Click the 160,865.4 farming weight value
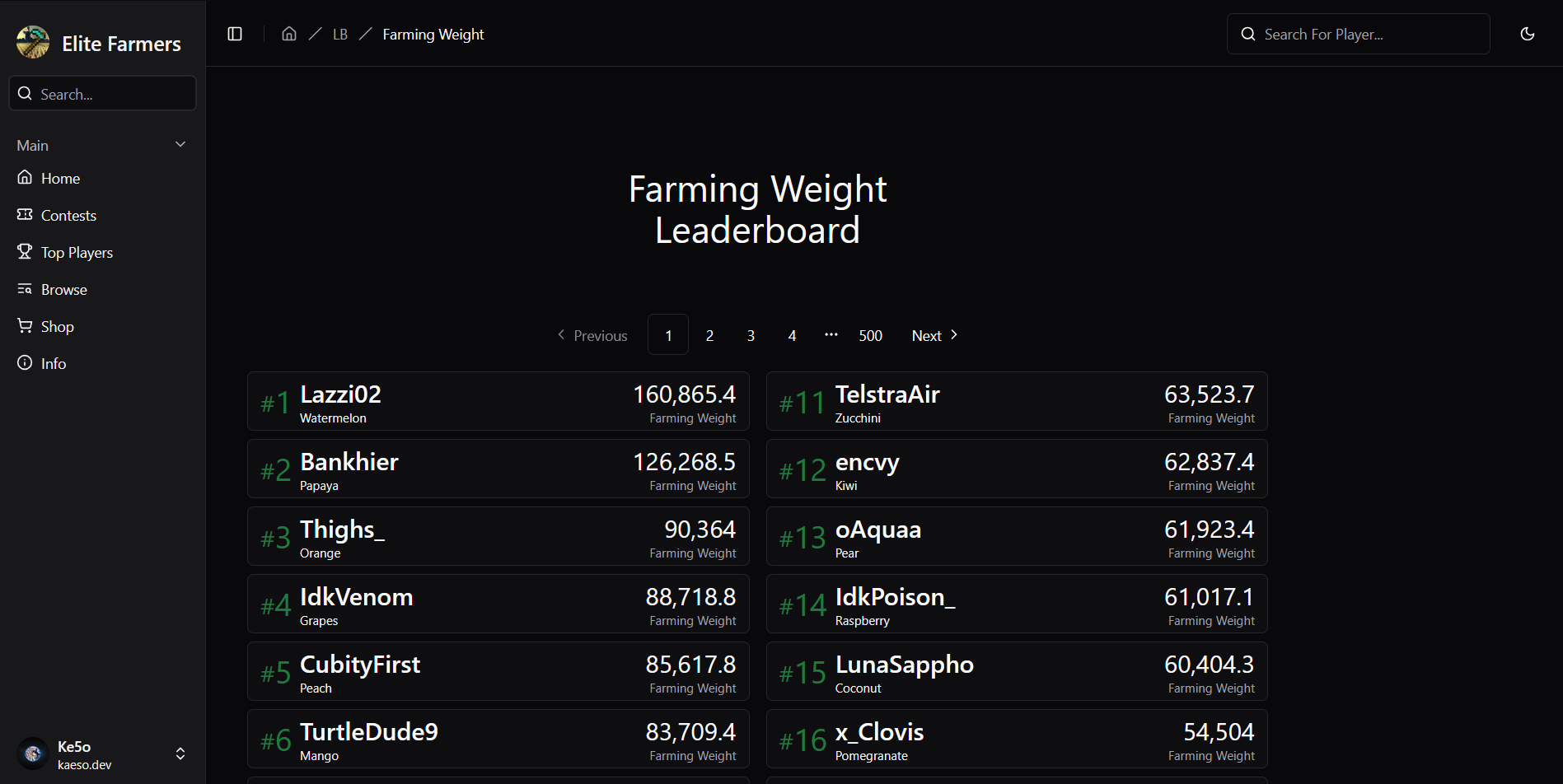This screenshot has height=784, width=1563. coord(685,394)
